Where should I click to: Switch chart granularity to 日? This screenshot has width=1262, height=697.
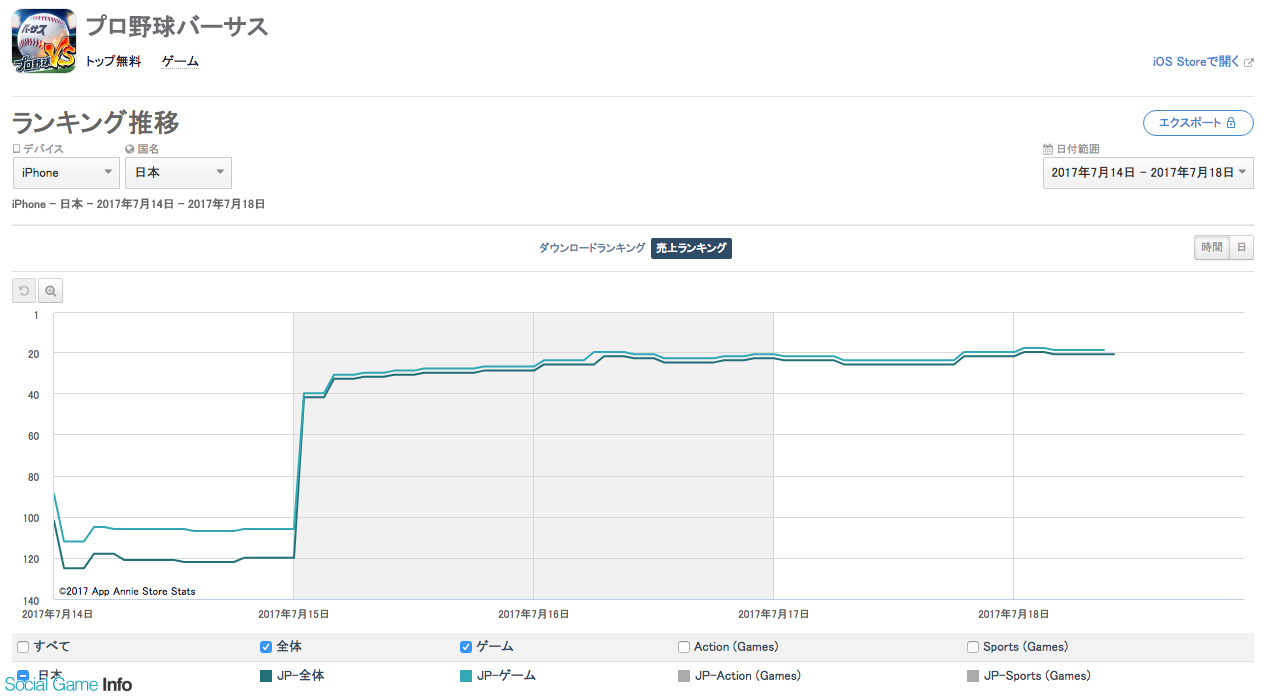coord(1242,248)
